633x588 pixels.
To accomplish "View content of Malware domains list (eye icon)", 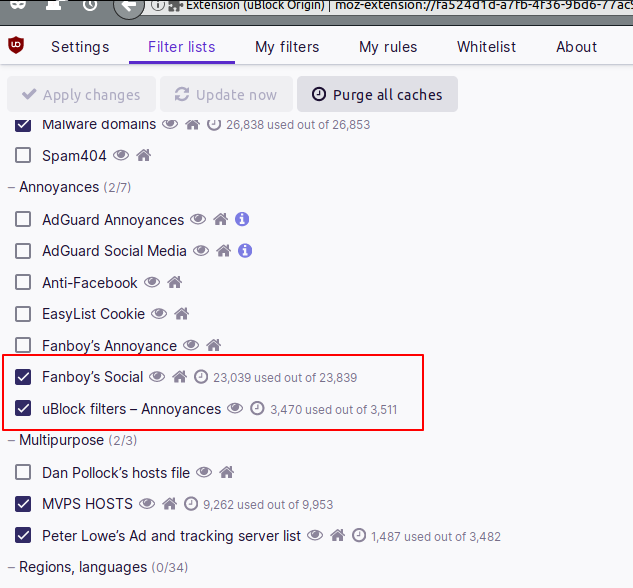I will 170,124.
